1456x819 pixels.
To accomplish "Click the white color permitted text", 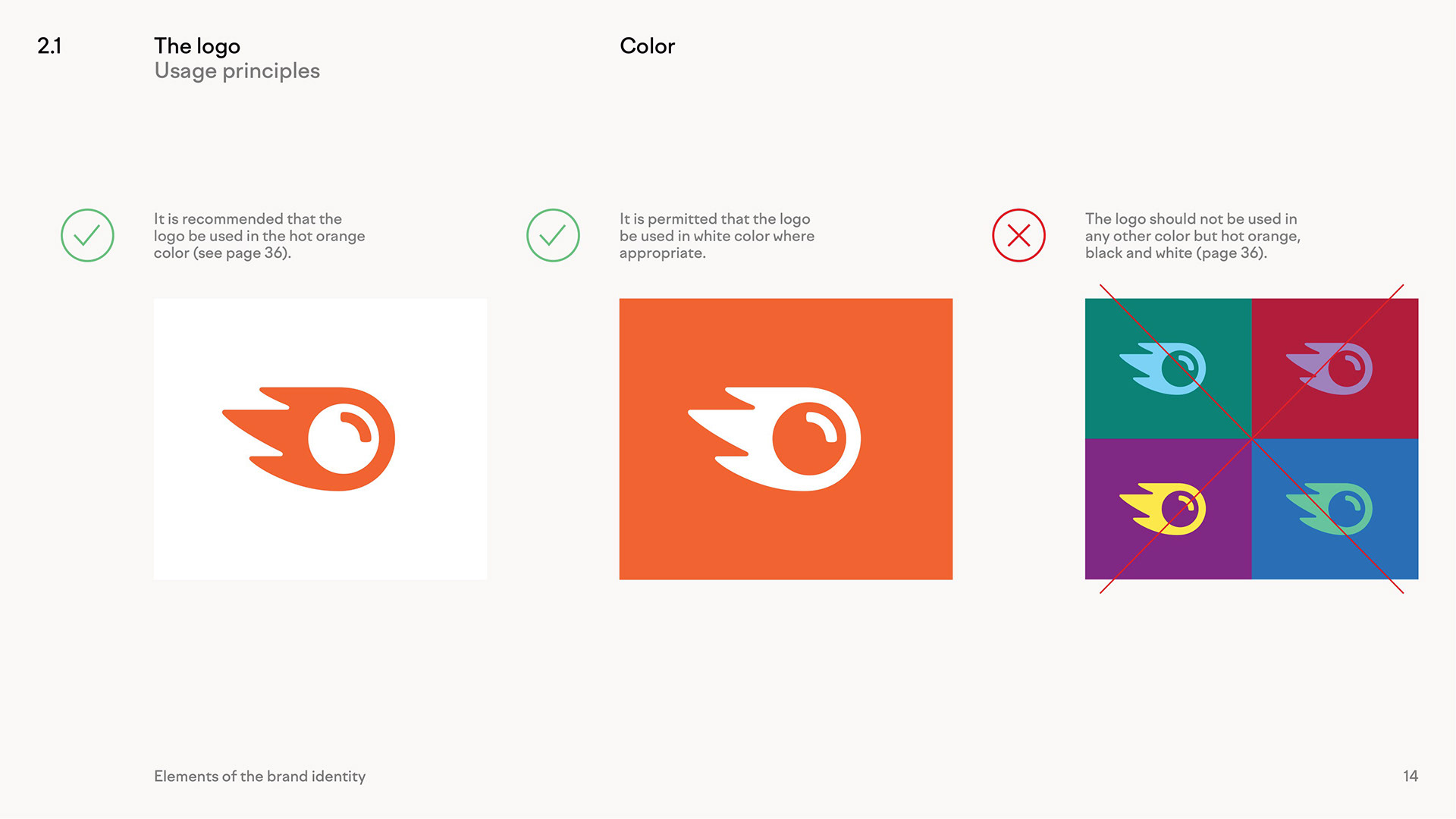I will point(717,236).
